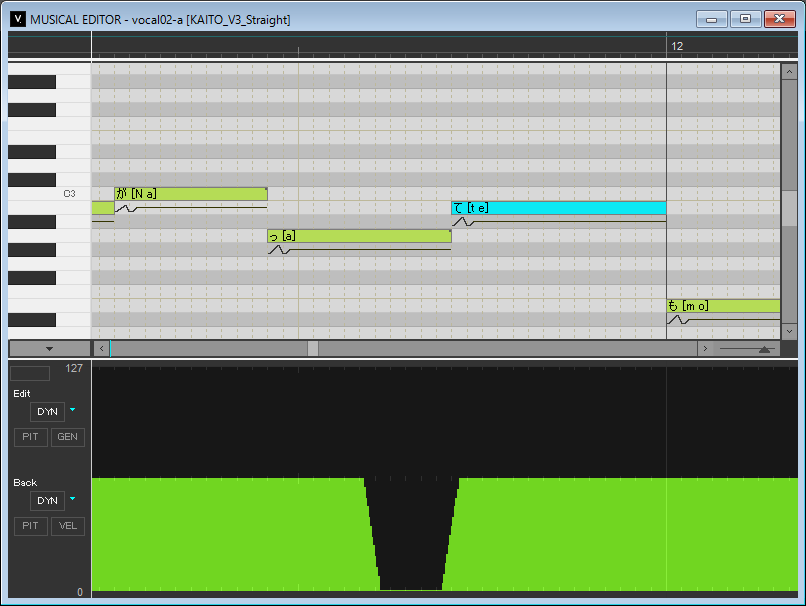Select the も [m o] note
The height and width of the screenshot is (606, 806).
click(x=723, y=306)
